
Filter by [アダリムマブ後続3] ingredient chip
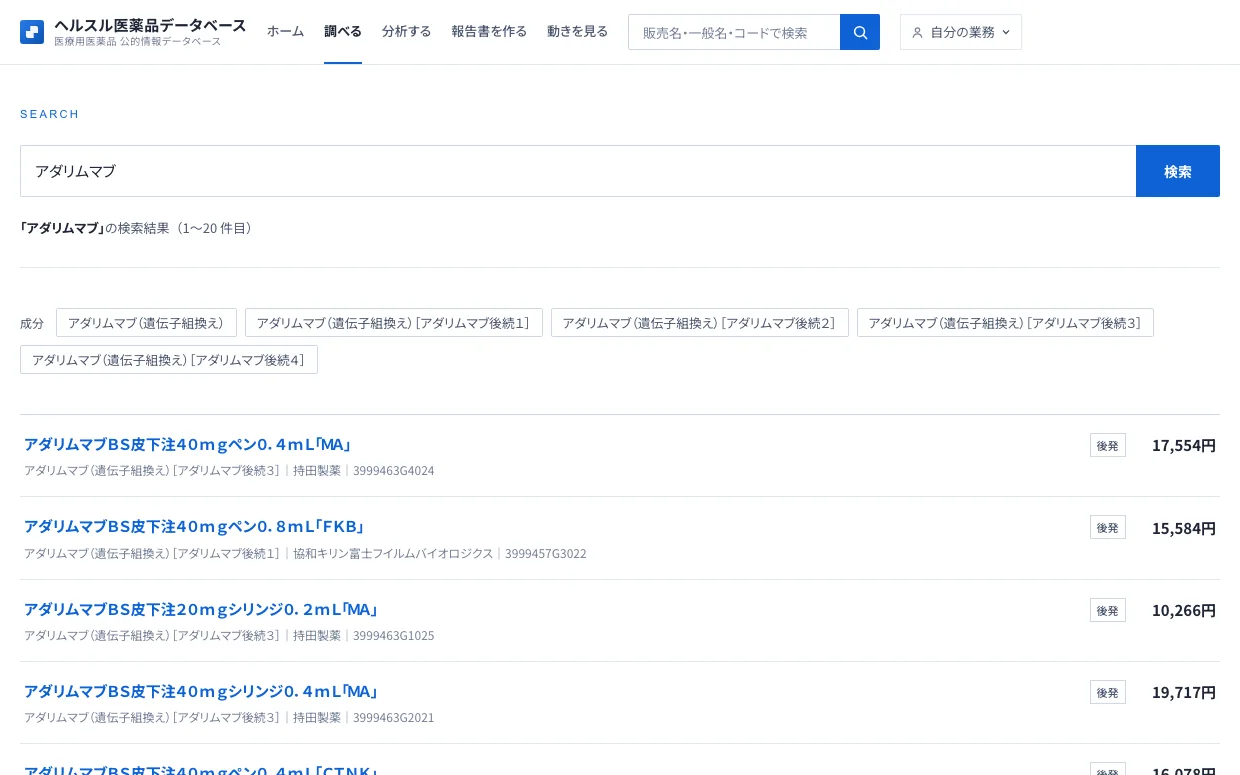click(x=1005, y=322)
